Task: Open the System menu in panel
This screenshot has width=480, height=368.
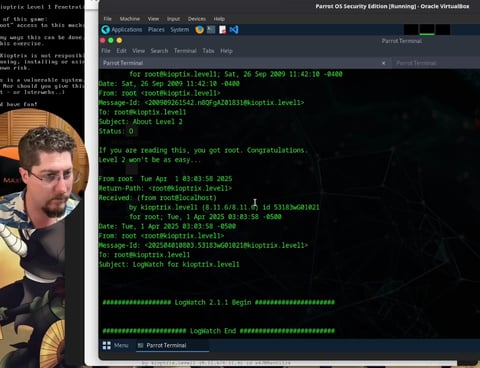Action: point(180,30)
